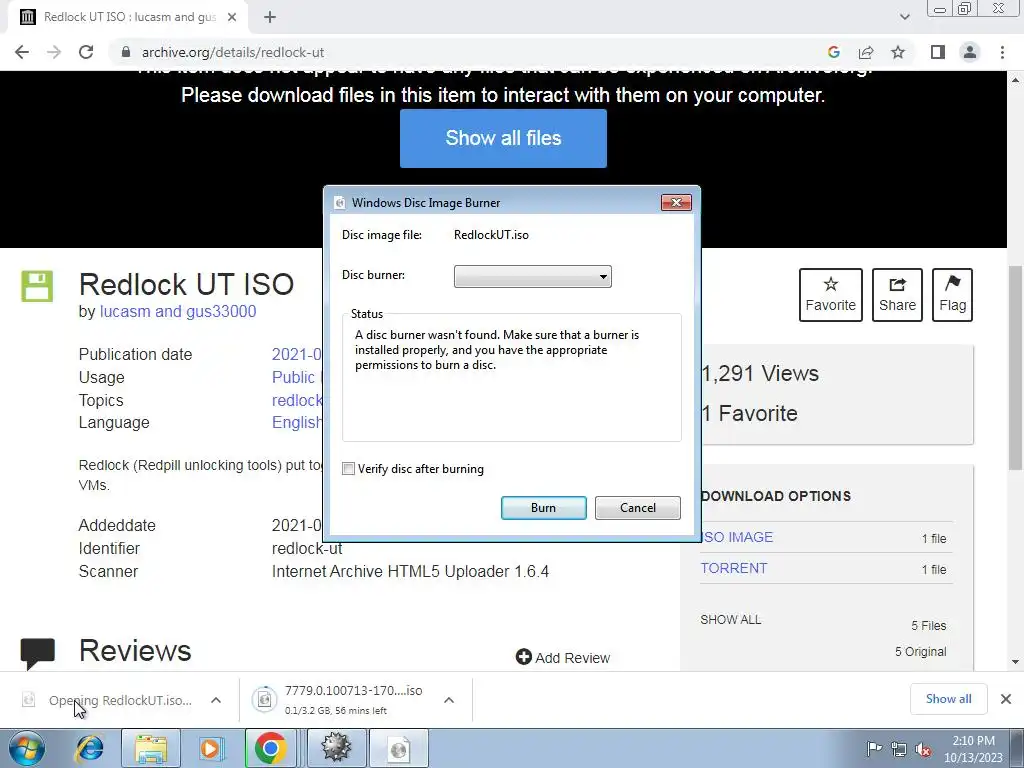Viewport: 1024px width, 768px height.
Task: Click the 1,291 Views text
Action: tap(760, 373)
